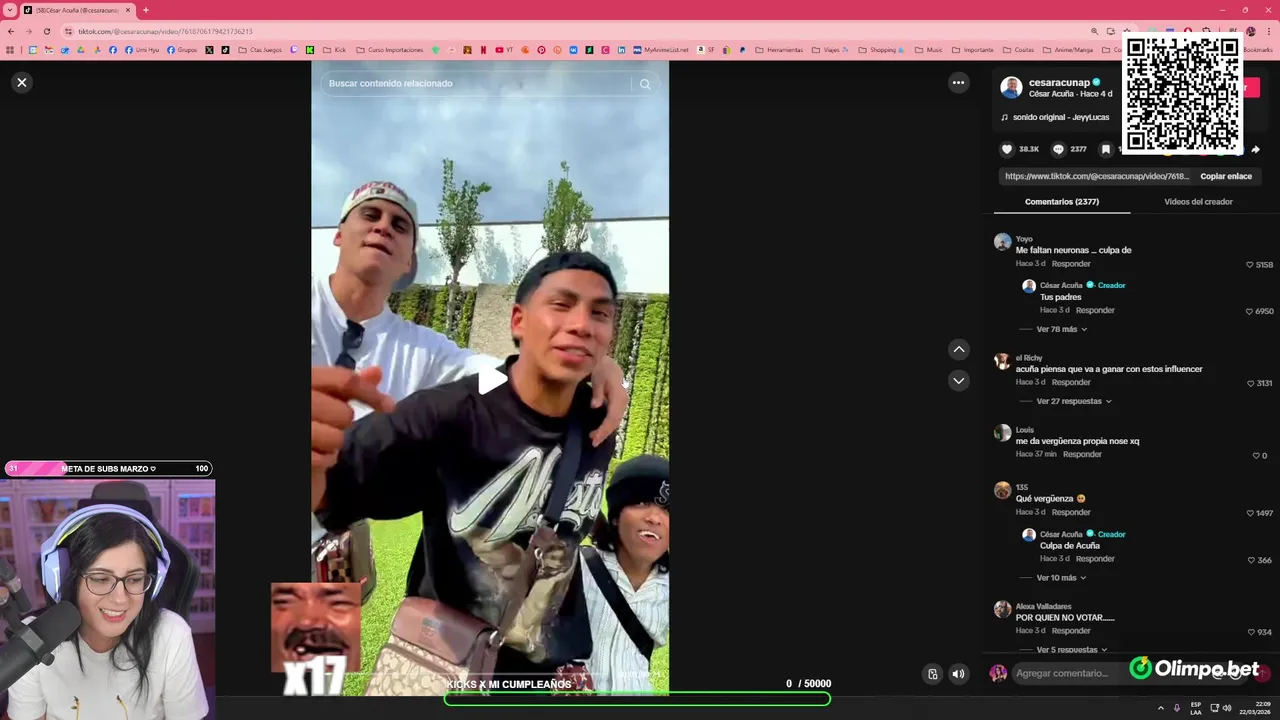Like the video with heart icon 38.3K
Image resolution: width=1280 pixels, height=720 pixels.
(x=1007, y=149)
